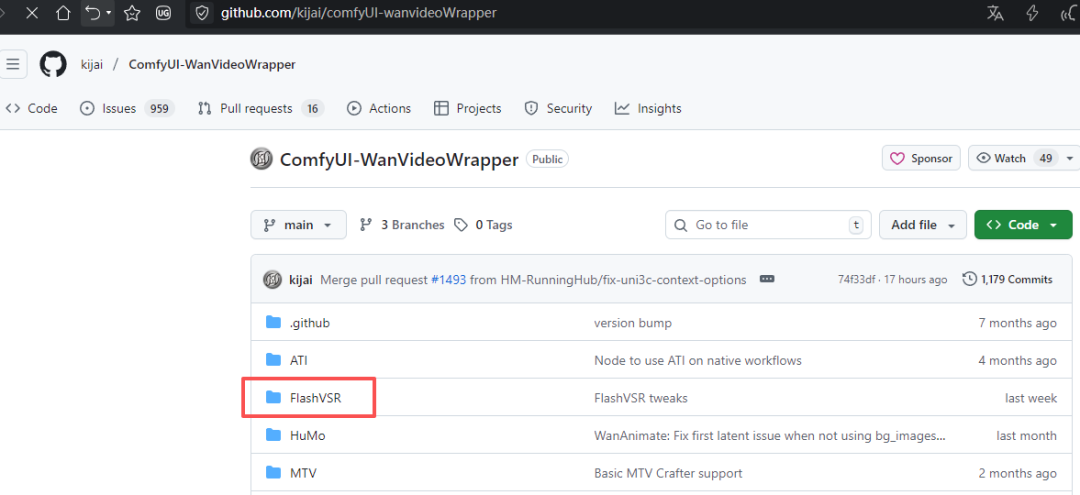
Task: Stop loading with the browser X button
Action: click(32, 13)
